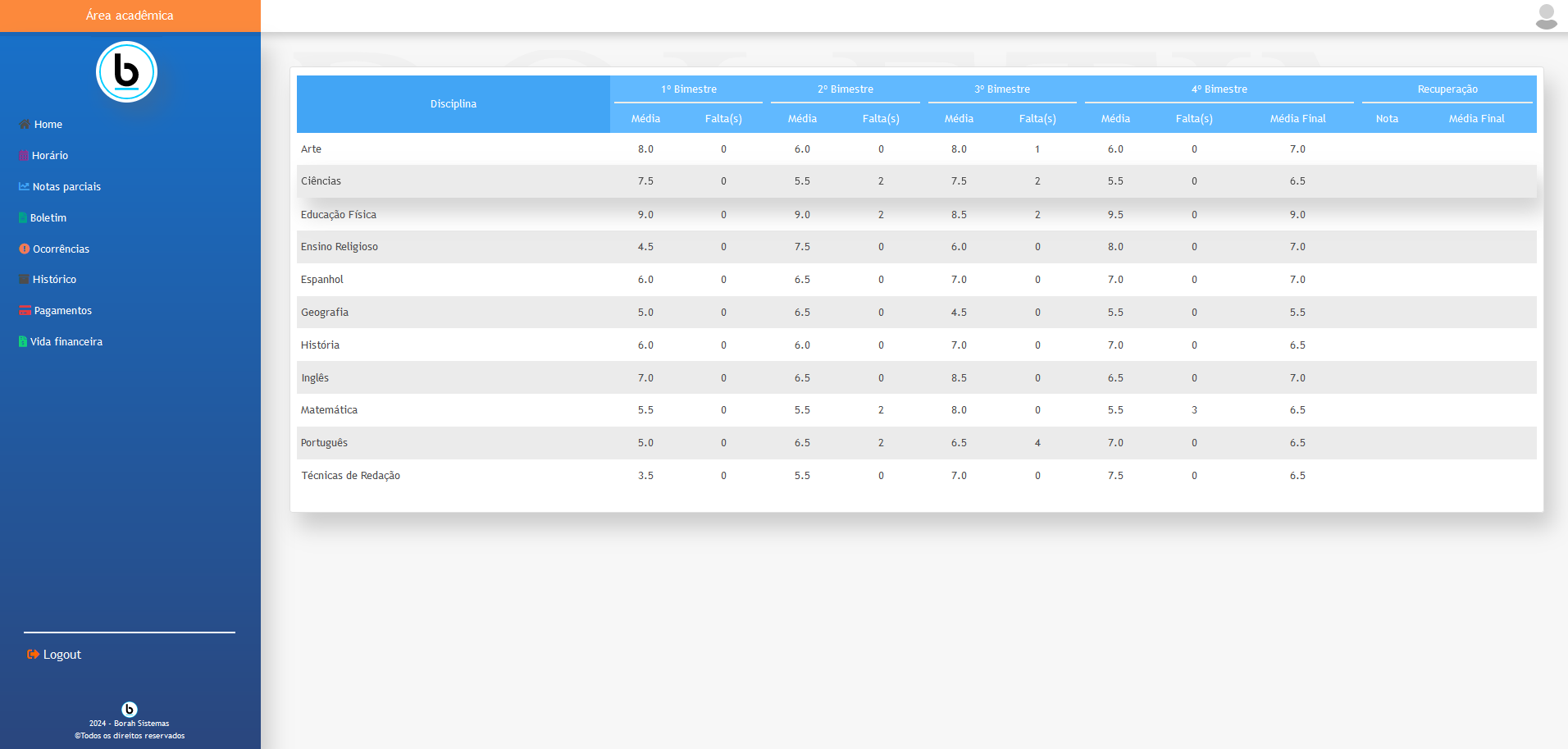Click the 1º Bimestre header
Screen dimensions: 1568x749
(689, 89)
